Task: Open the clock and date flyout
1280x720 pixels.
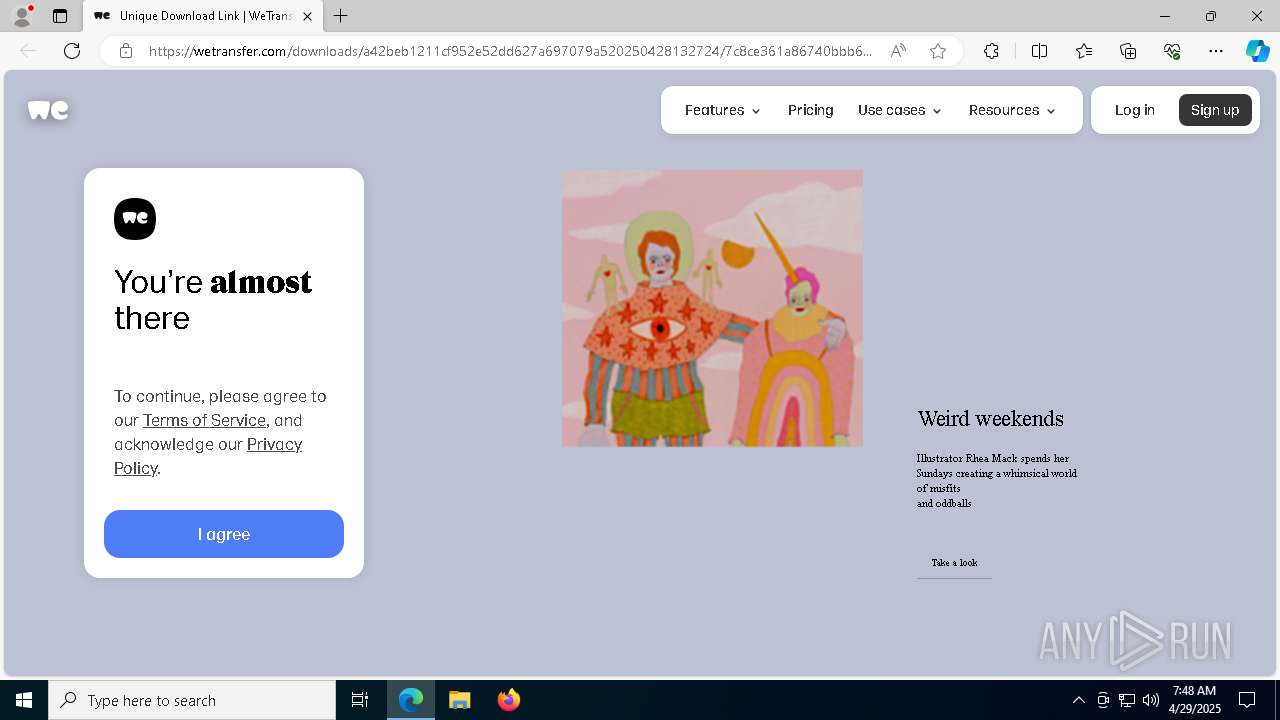Action: pos(1194,700)
